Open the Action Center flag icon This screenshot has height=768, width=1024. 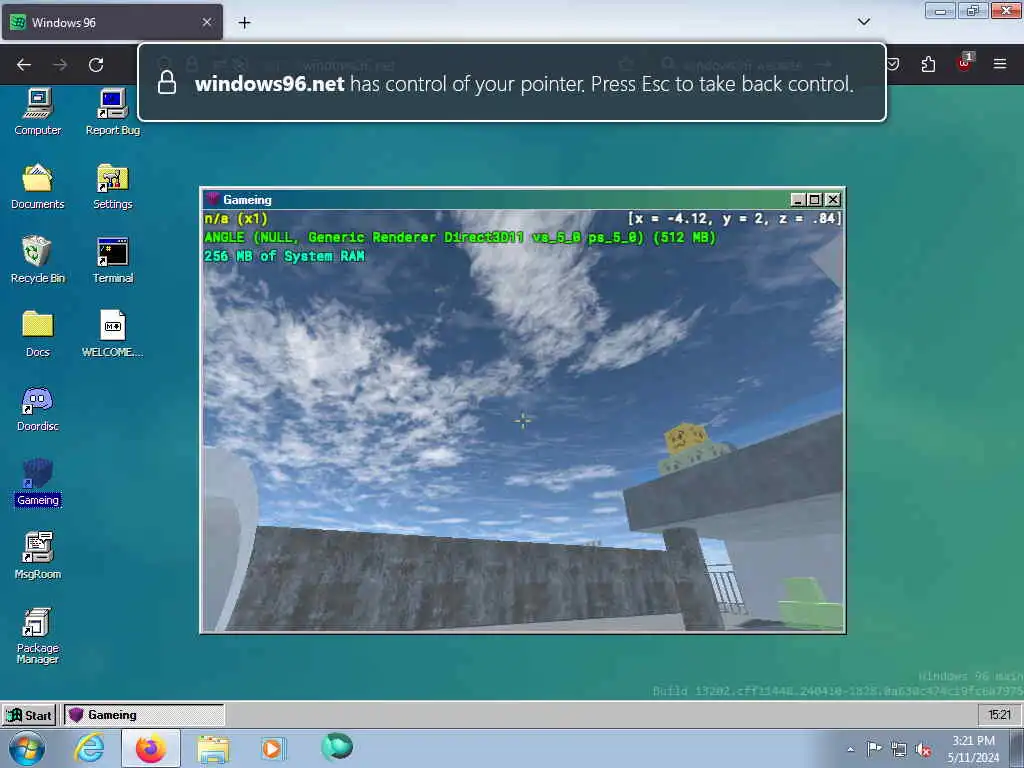click(874, 748)
